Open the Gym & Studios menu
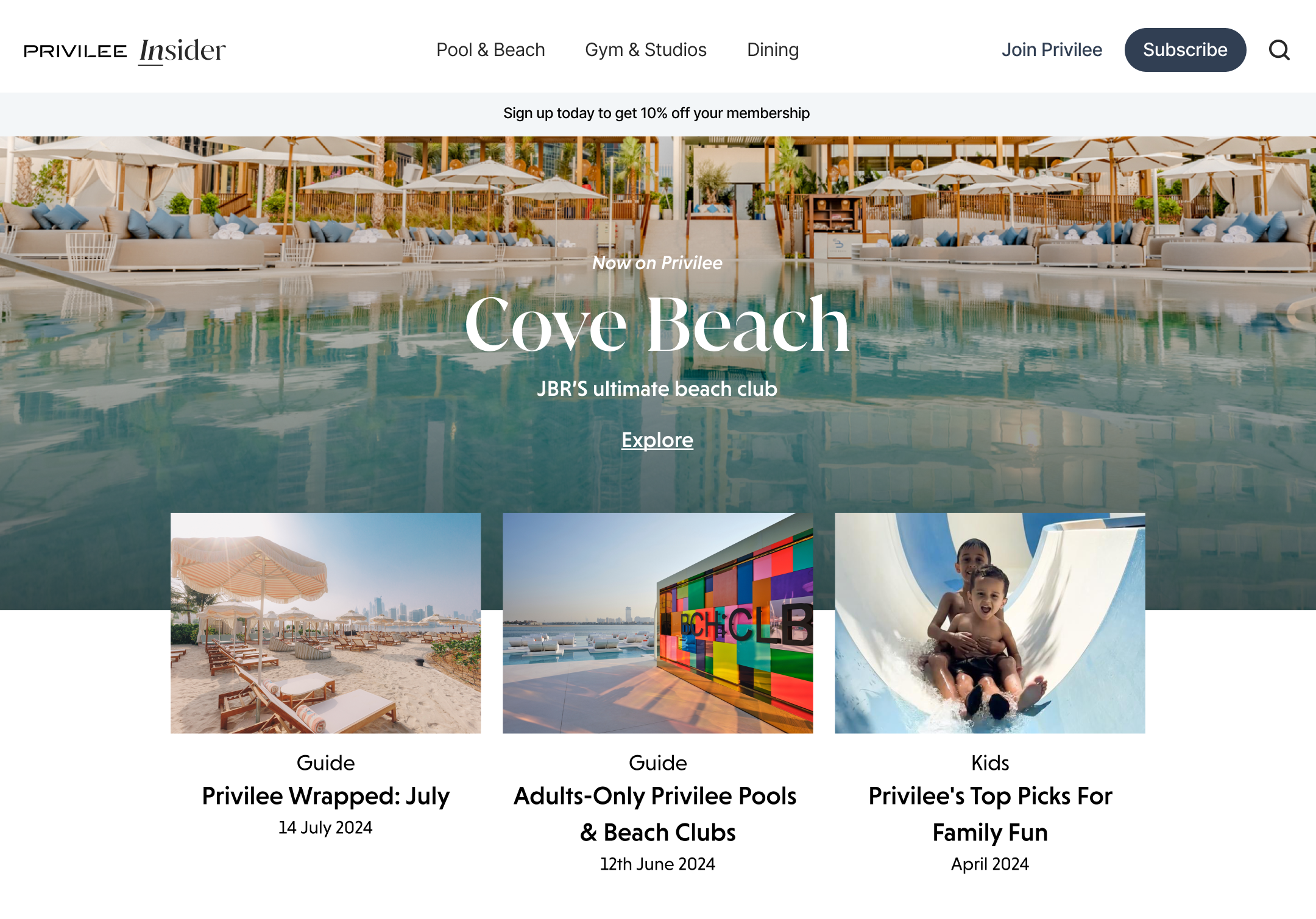1316x919 pixels. point(646,50)
